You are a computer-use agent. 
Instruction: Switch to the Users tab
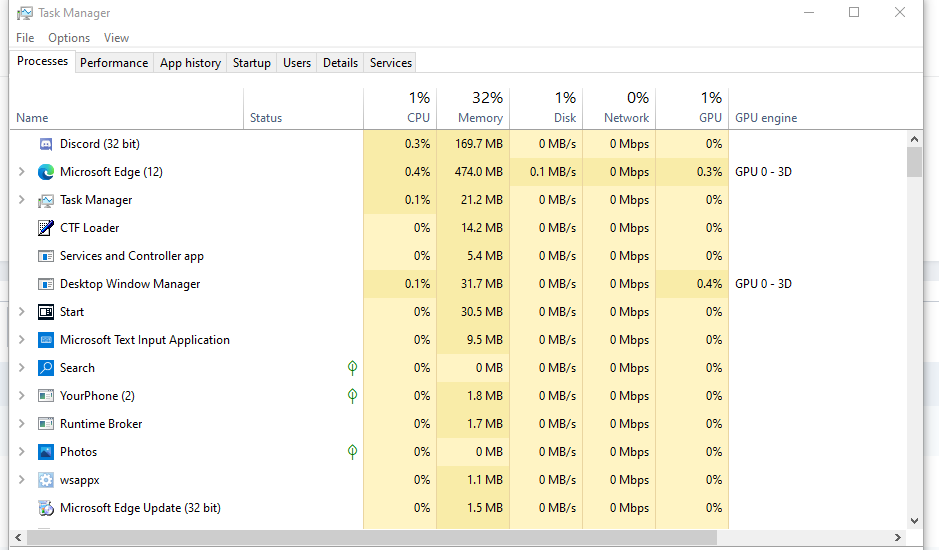[x=297, y=63]
